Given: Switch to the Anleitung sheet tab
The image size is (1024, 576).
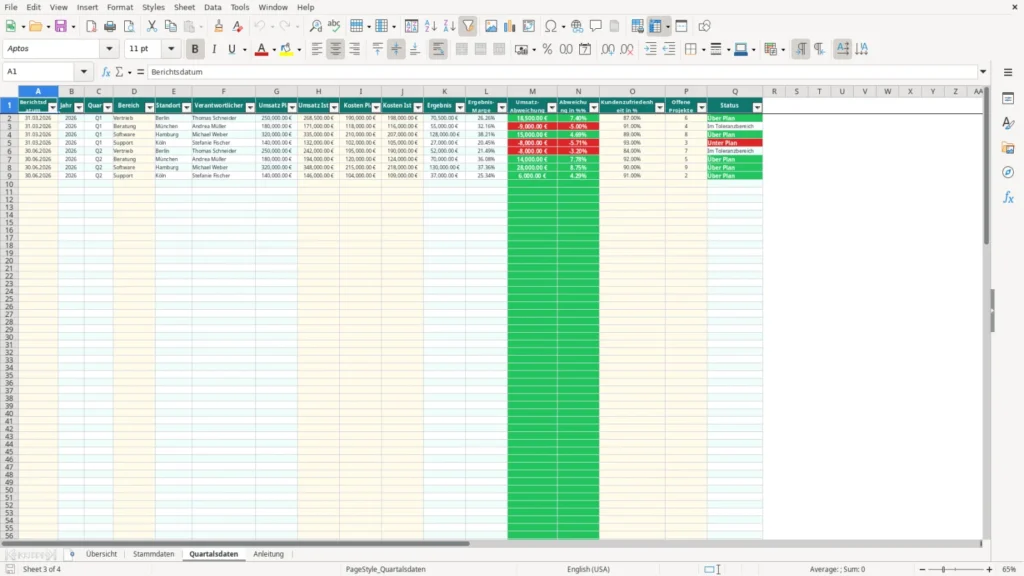Looking at the screenshot, I should [268, 554].
